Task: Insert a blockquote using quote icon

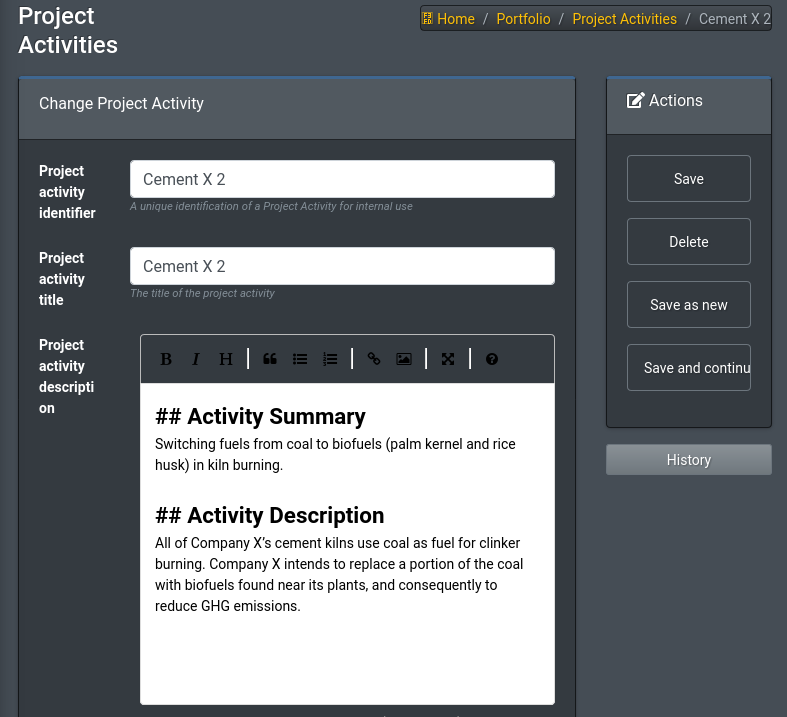Action: (x=270, y=359)
